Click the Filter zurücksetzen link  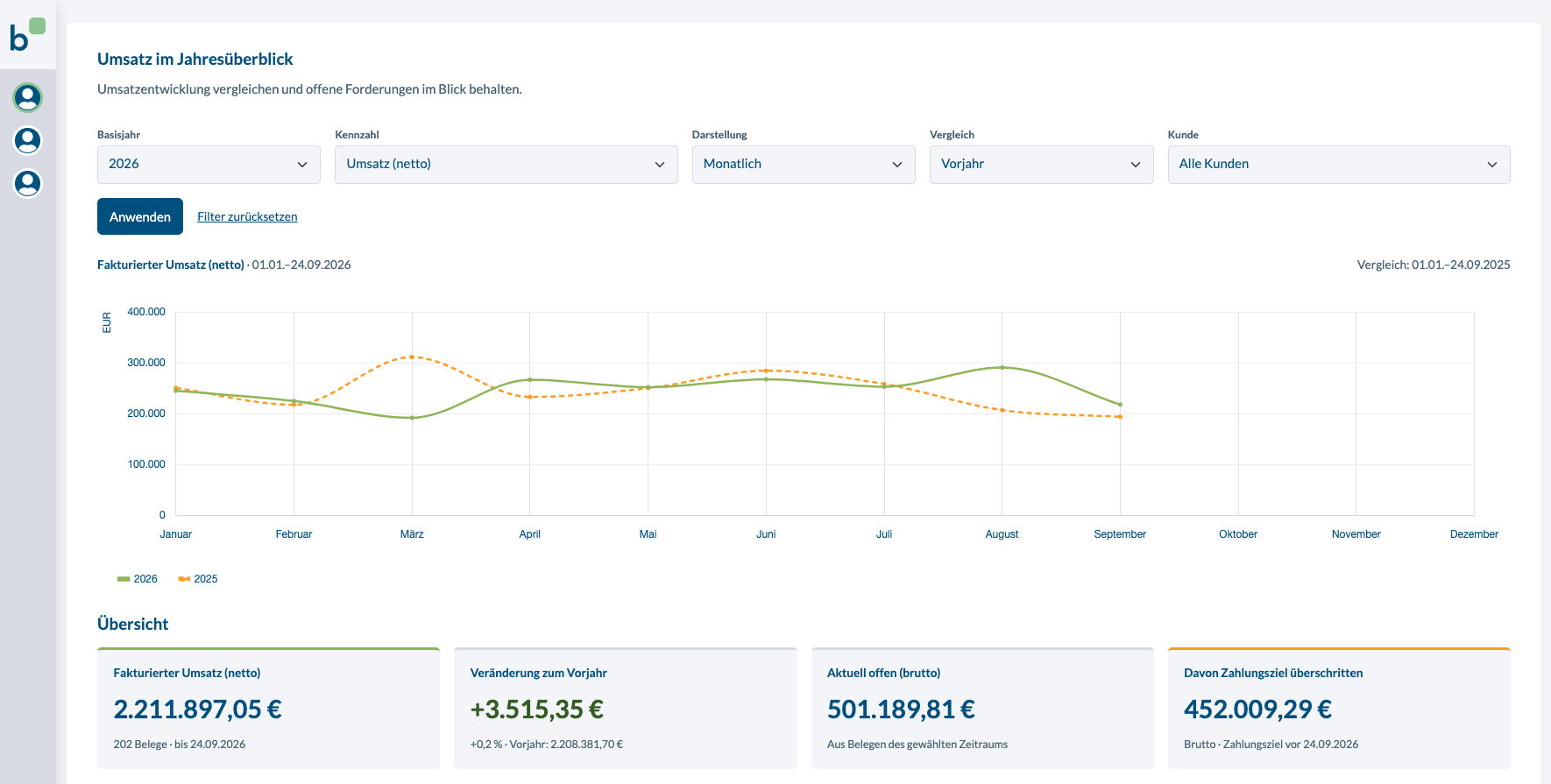tap(247, 216)
